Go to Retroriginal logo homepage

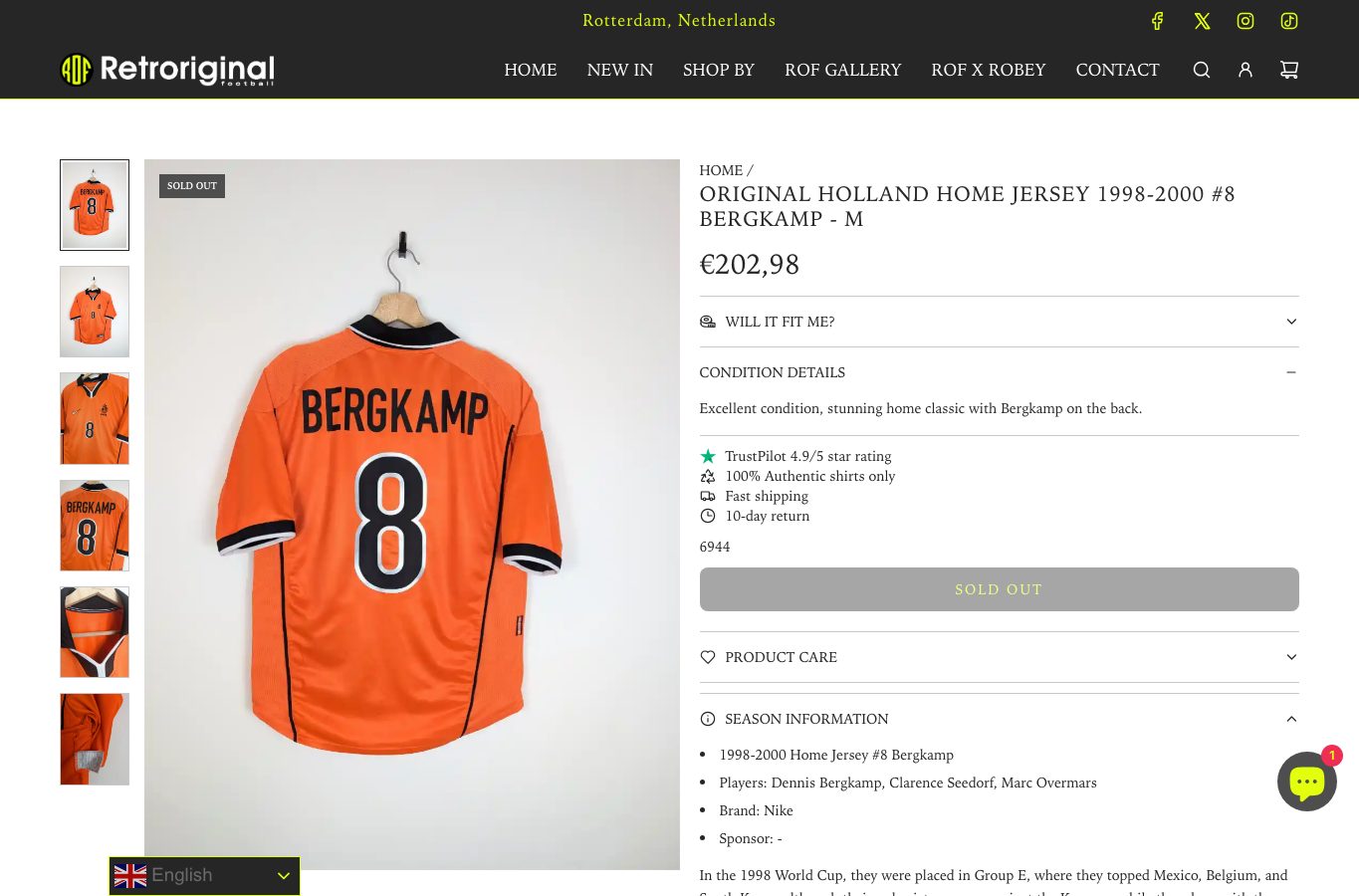(x=167, y=70)
